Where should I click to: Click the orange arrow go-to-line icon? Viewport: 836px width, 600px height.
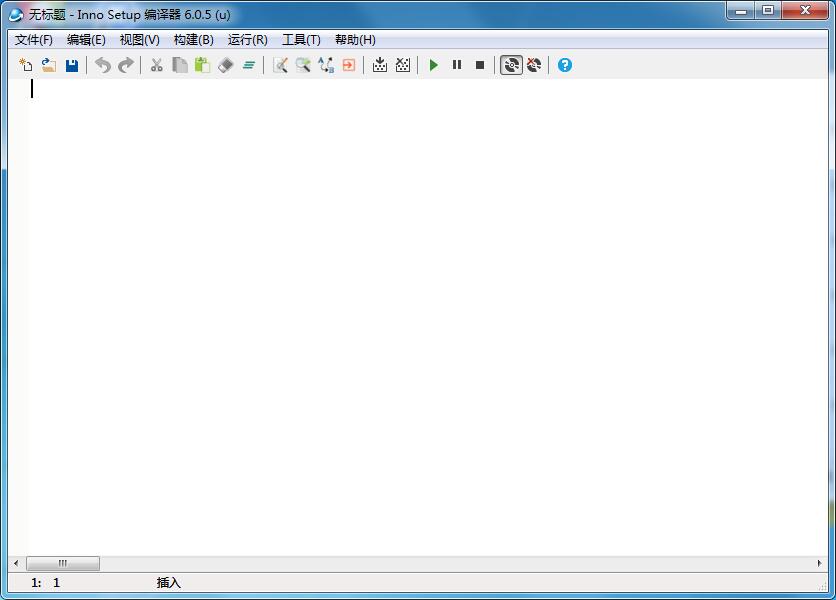[349, 65]
